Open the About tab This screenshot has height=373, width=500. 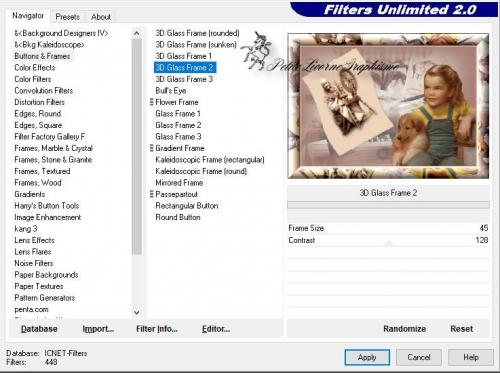pos(101,17)
